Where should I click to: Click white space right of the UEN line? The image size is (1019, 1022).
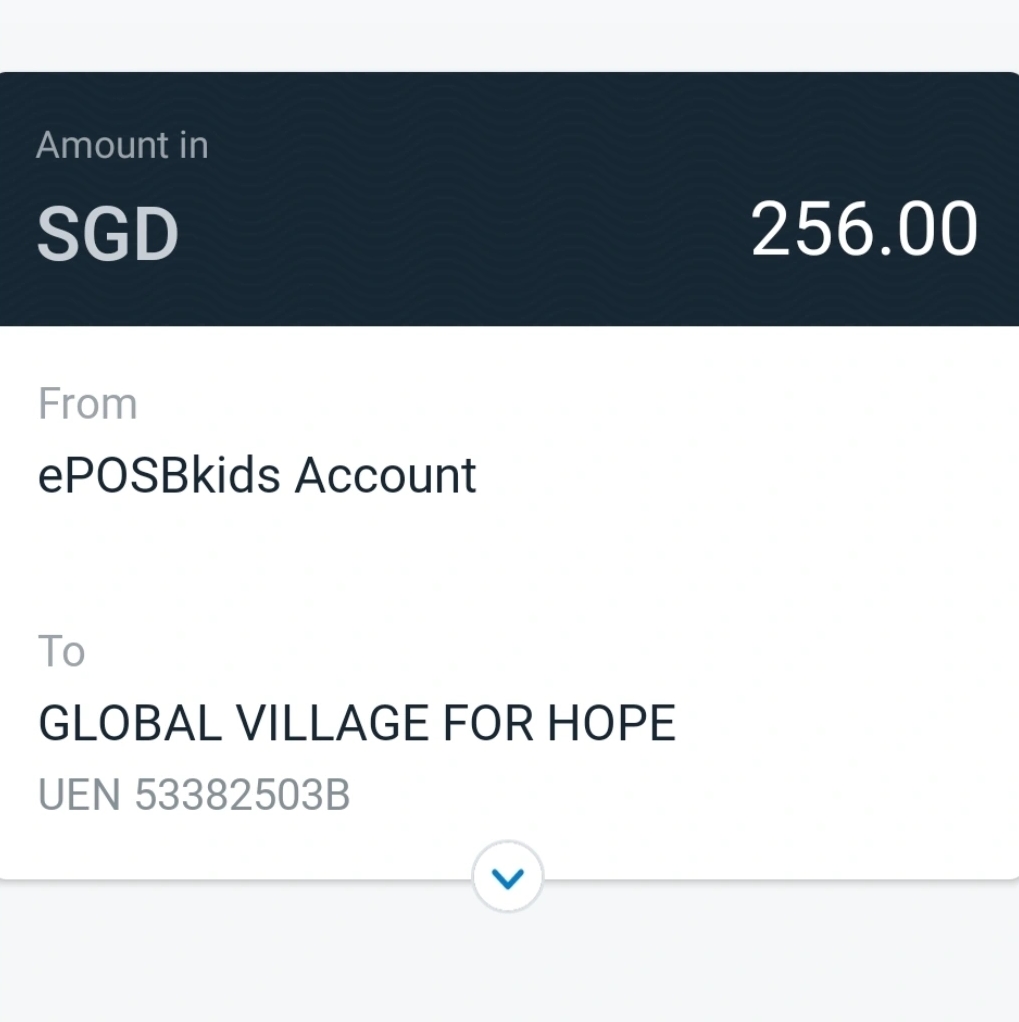(x=700, y=796)
